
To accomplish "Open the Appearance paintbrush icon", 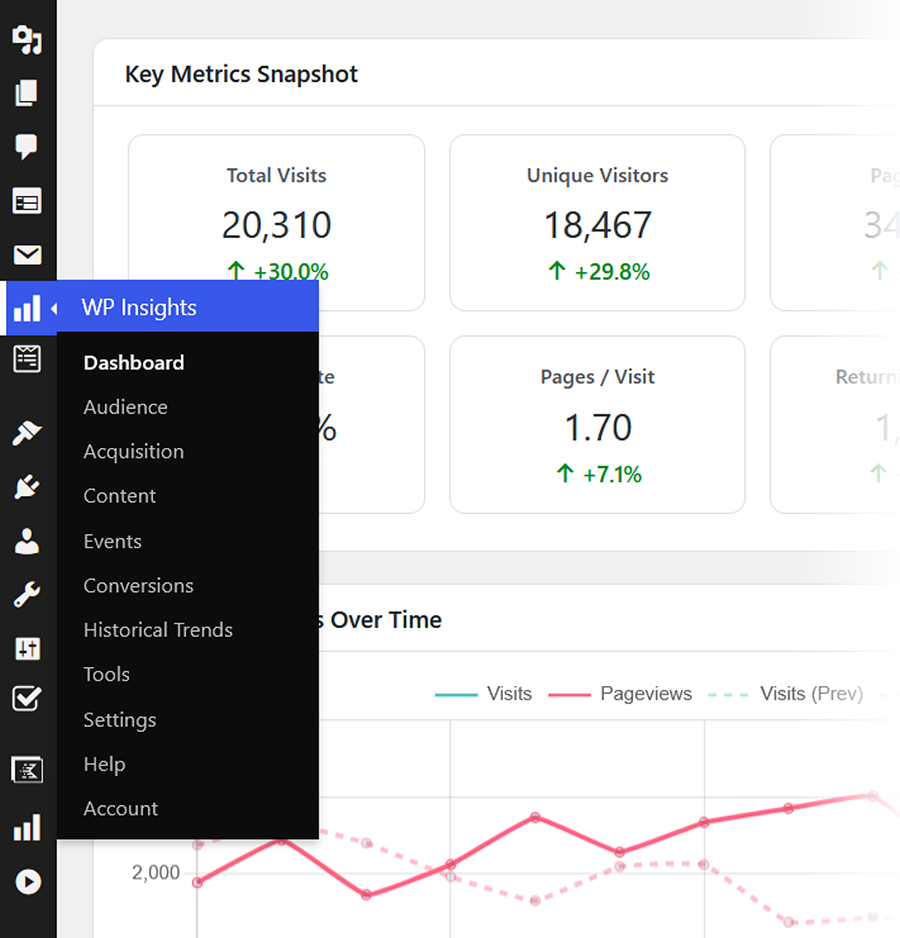I will (27, 433).
